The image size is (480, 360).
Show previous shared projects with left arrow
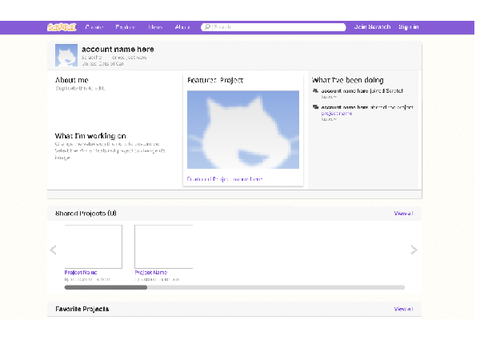(53, 250)
